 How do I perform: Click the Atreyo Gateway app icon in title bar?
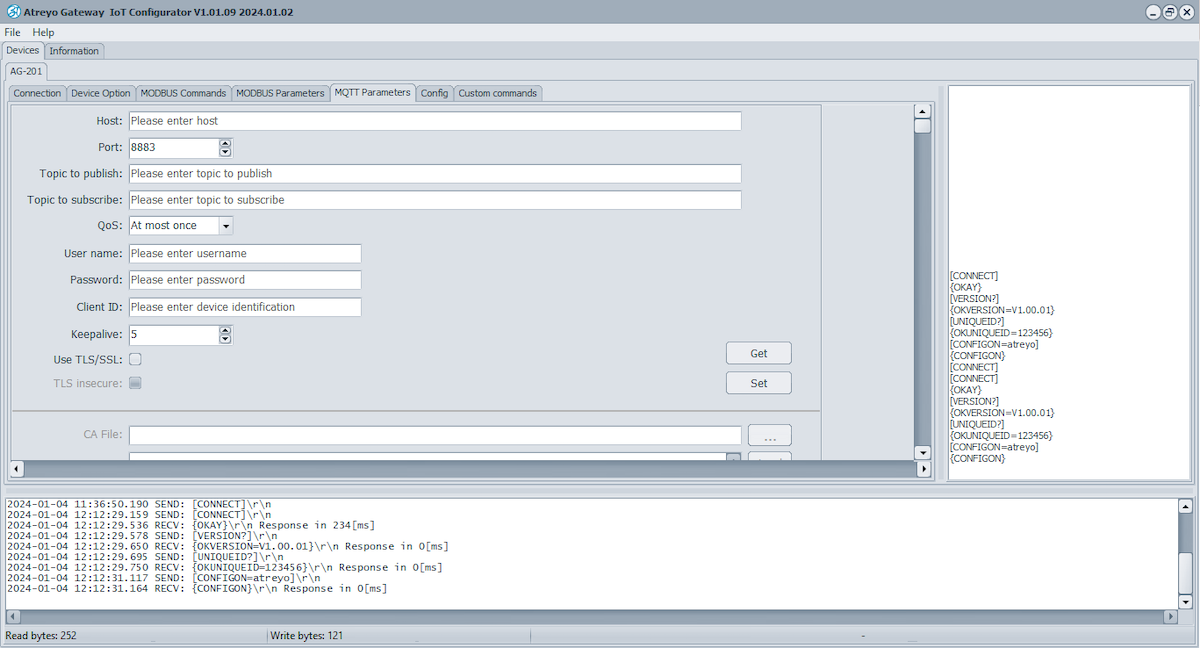pyautogui.click(x=14, y=12)
